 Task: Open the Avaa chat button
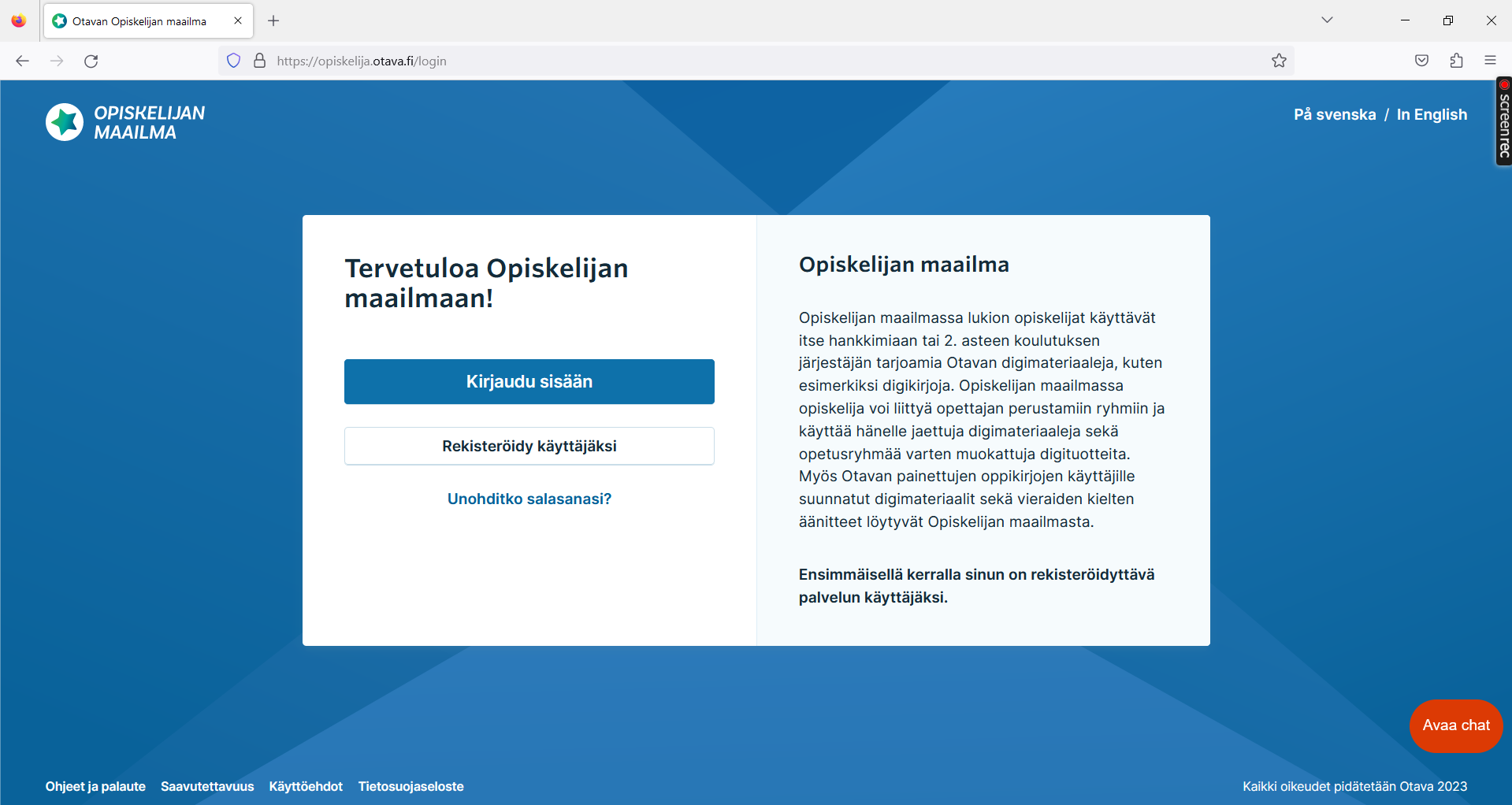point(1456,725)
